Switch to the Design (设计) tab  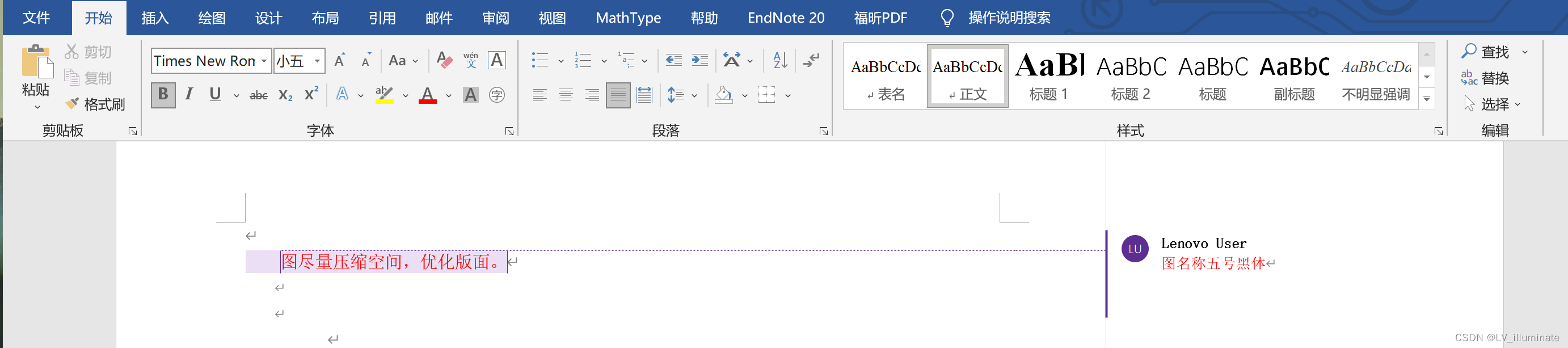pos(268,18)
